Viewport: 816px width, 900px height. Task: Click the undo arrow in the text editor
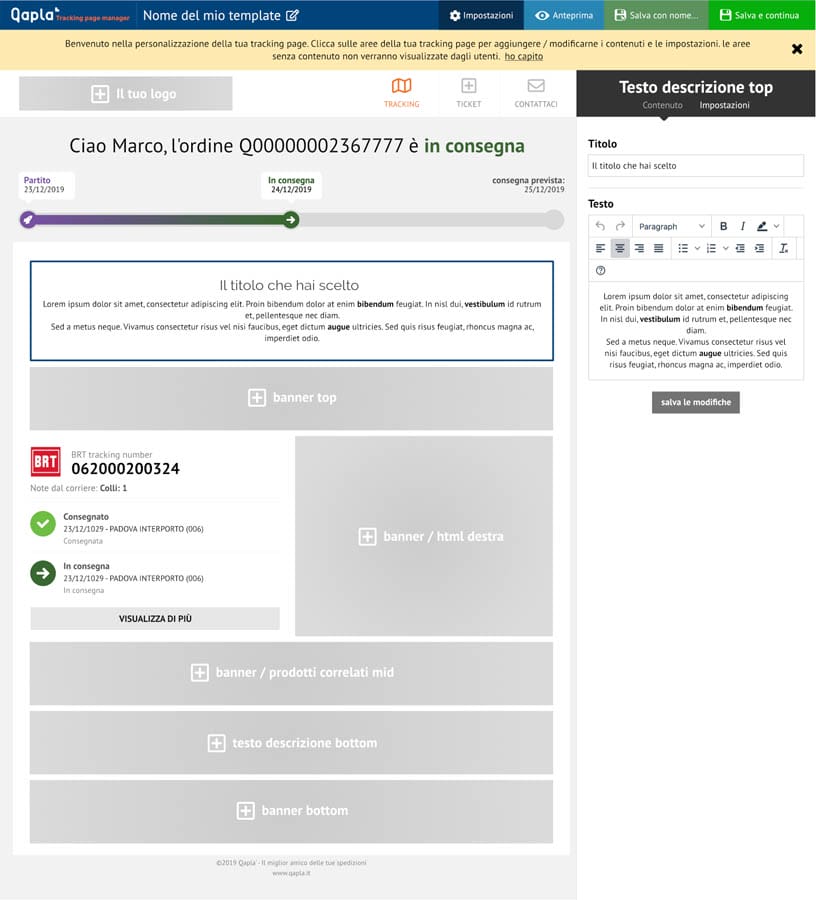click(x=601, y=226)
